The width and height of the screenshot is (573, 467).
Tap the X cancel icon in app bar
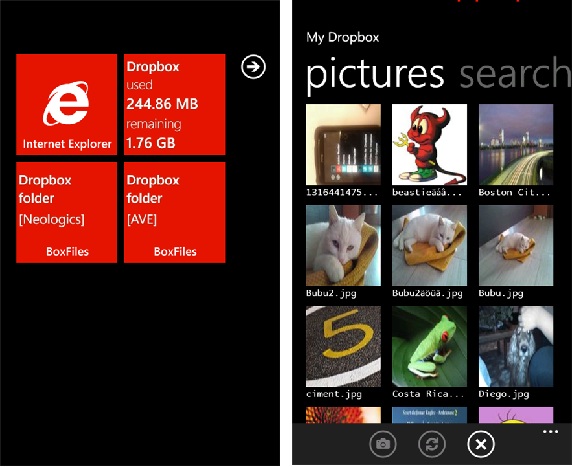point(481,444)
